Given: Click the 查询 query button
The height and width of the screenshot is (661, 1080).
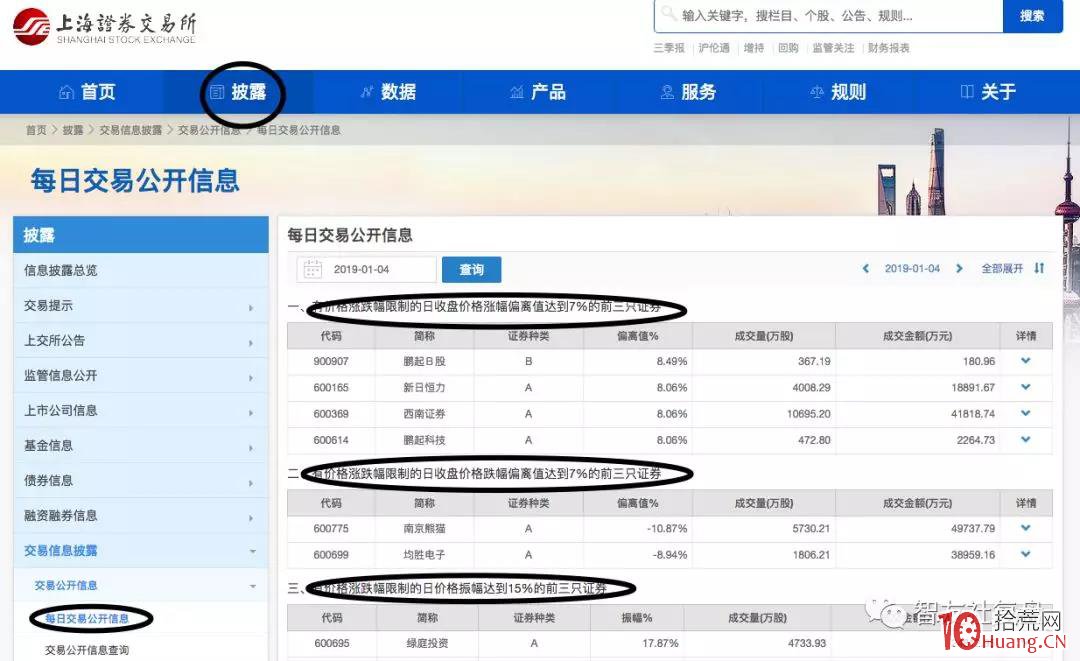Looking at the screenshot, I should coord(470,270).
